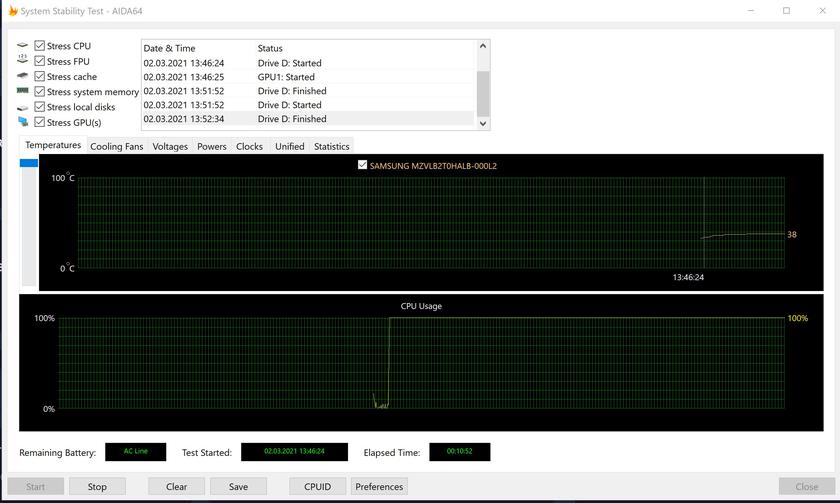Switch to the Cooling Fans tab
The height and width of the screenshot is (503, 840).
click(116, 146)
